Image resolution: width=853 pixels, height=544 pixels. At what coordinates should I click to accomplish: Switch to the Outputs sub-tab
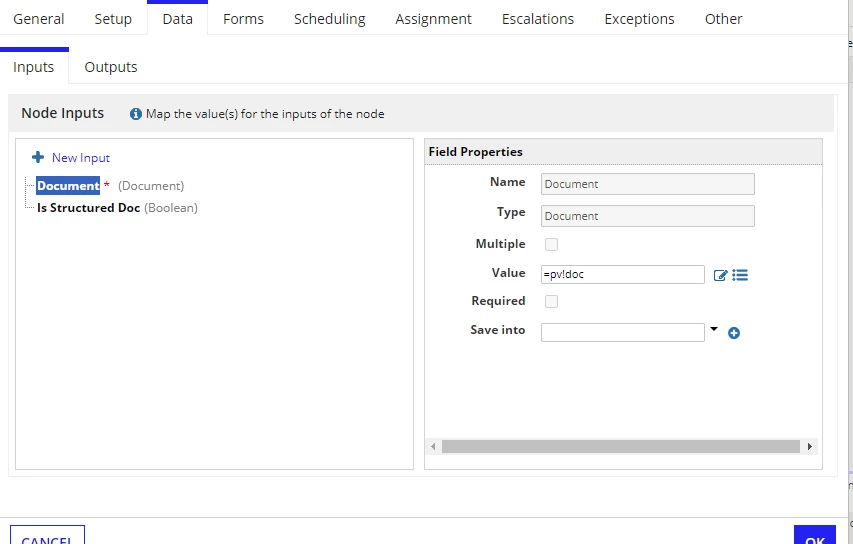click(x=111, y=67)
